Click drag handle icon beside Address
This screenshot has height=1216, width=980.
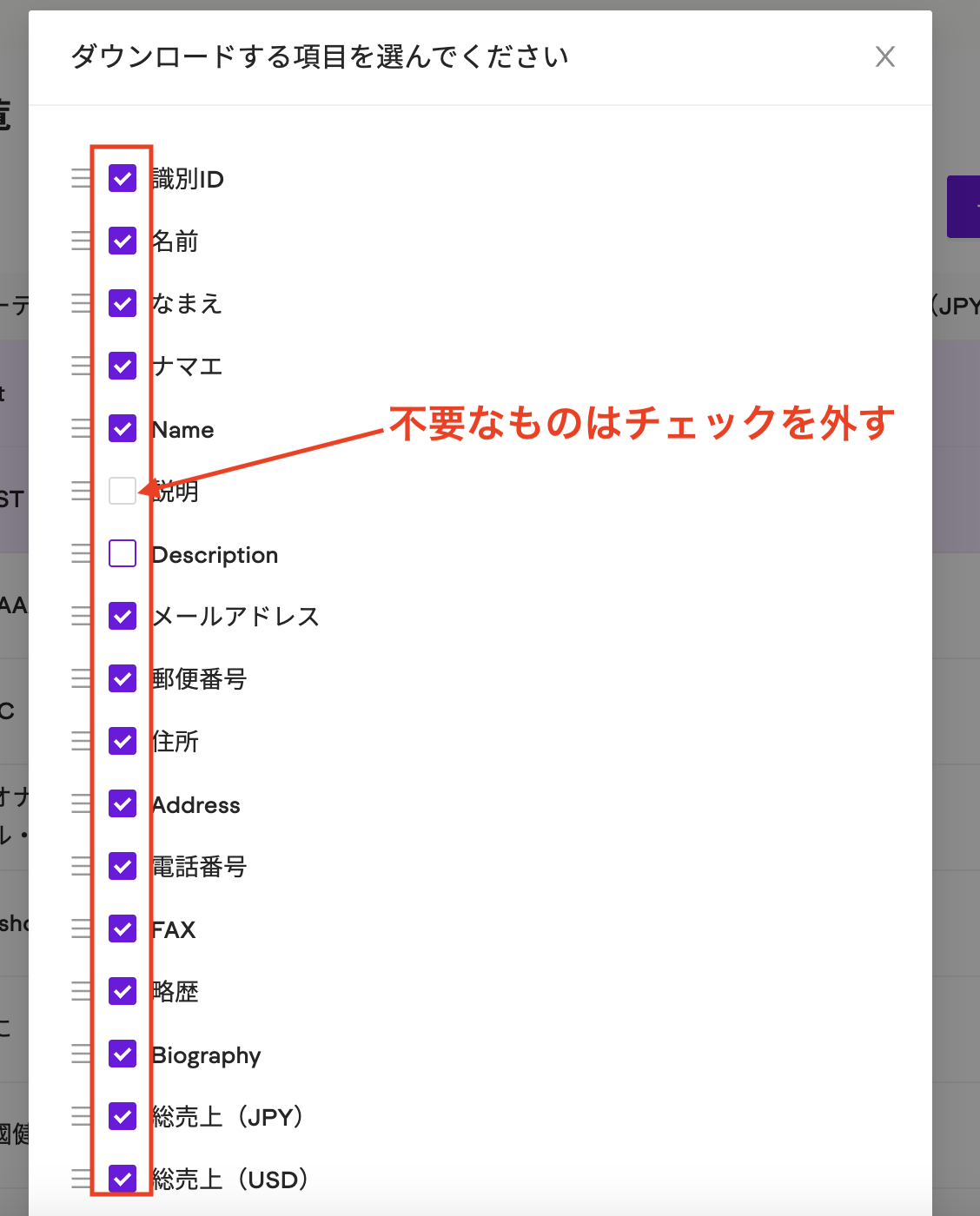(81, 803)
